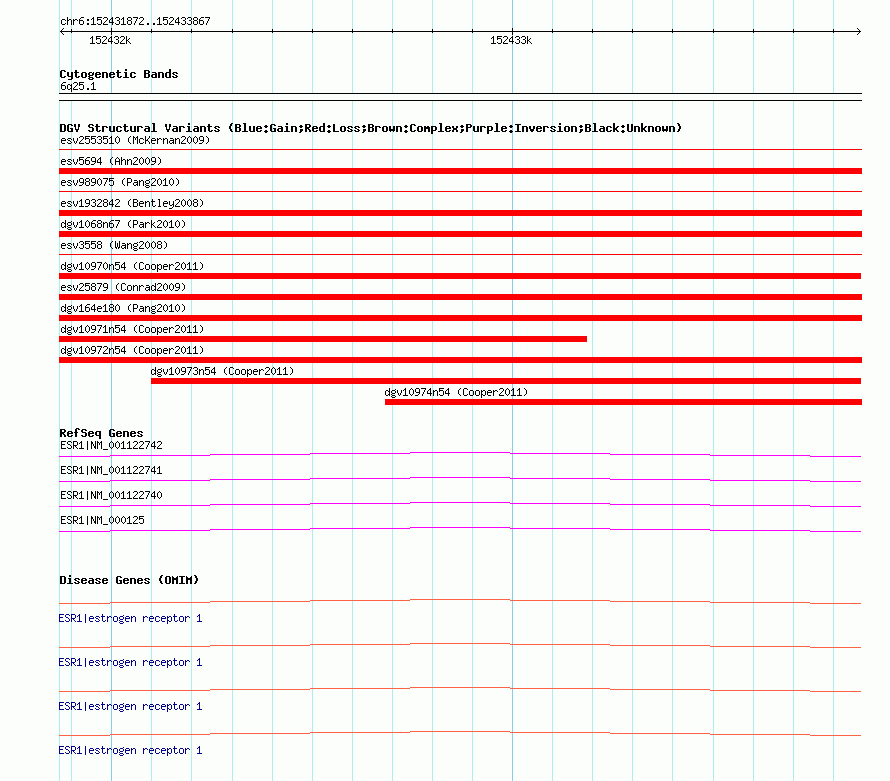
Task: Click the 152432k ruler label
Action: click(x=110, y=40)
